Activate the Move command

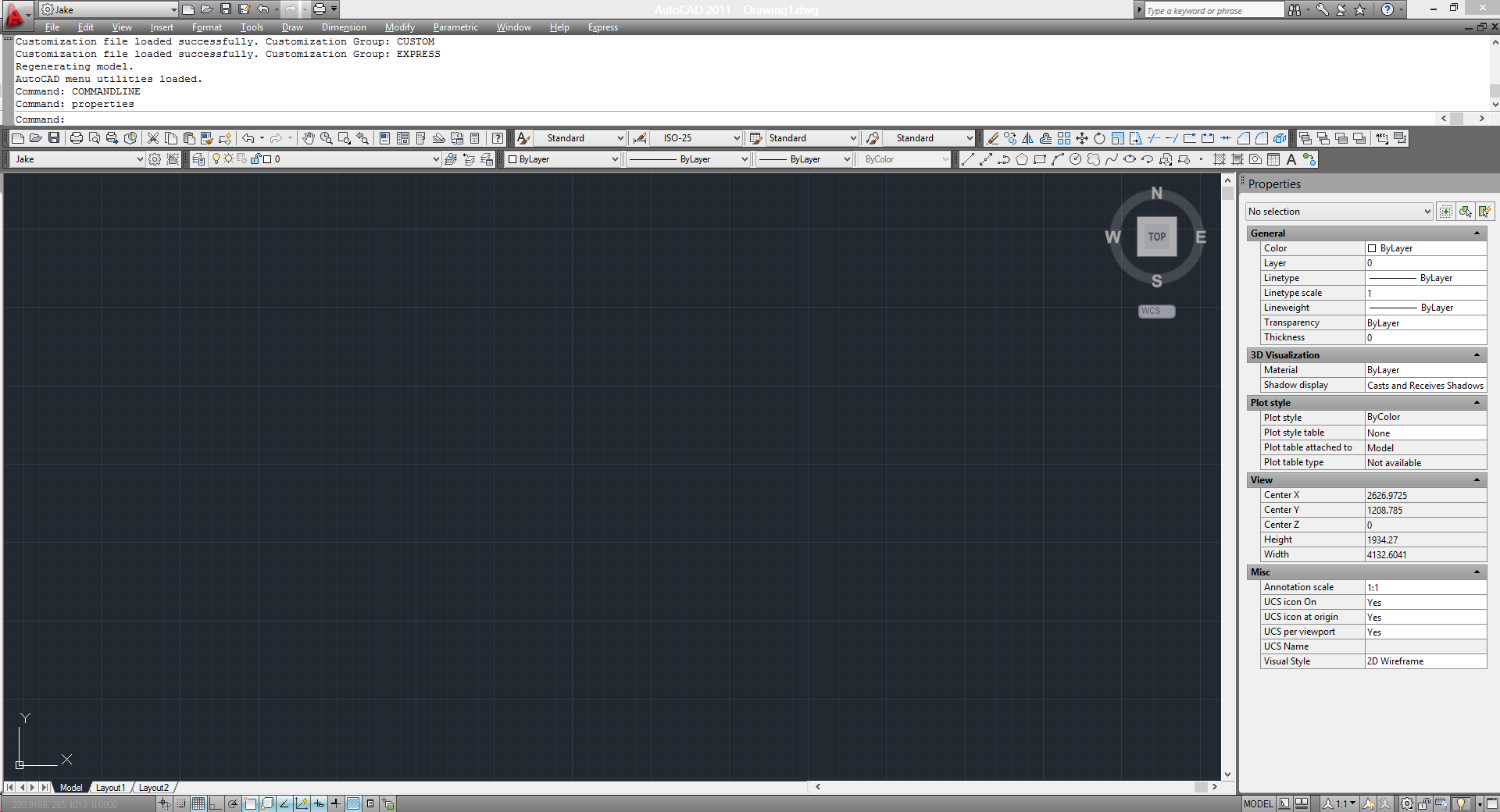(x=1081, y=138)
